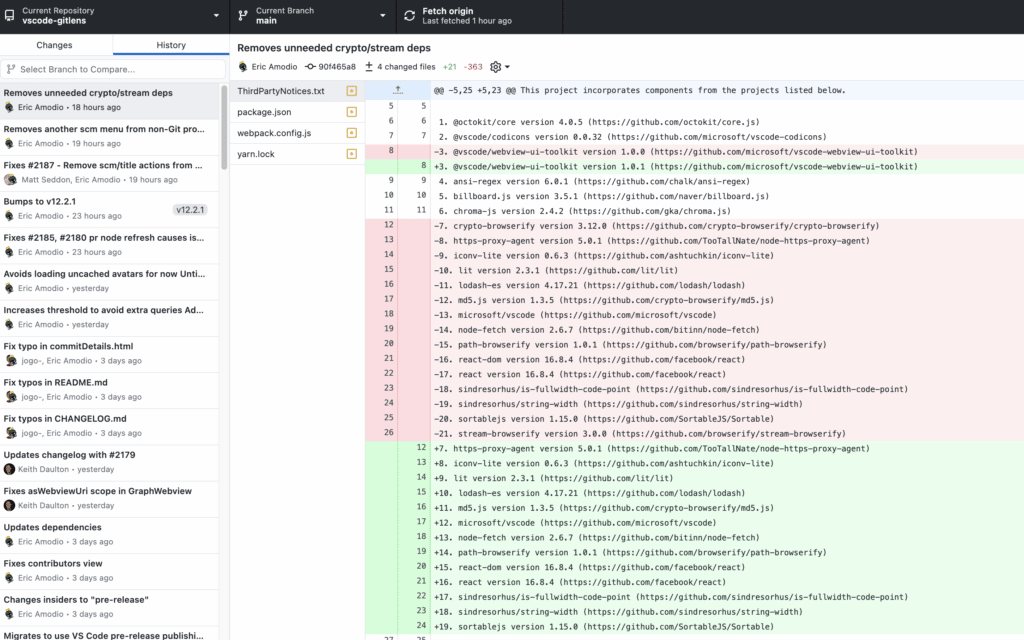Click the commit SHA icon
This screenshot has height=640, width=1024.
click(310, 67)
